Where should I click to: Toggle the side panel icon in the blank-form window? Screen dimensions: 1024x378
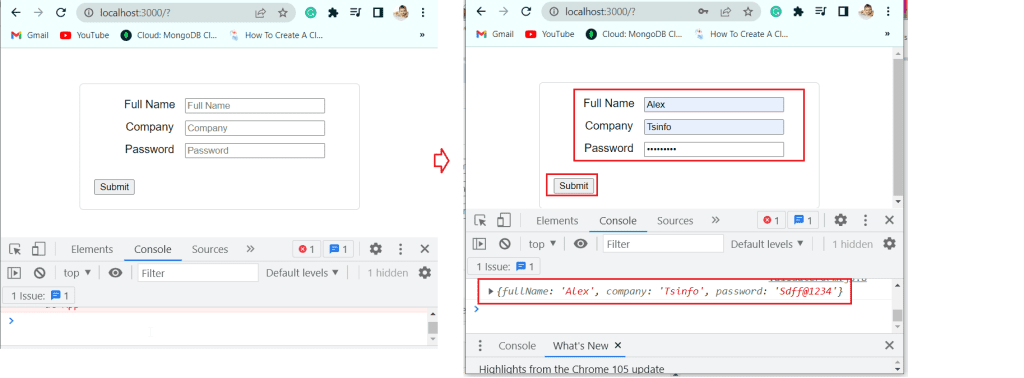tap(377, 12)
